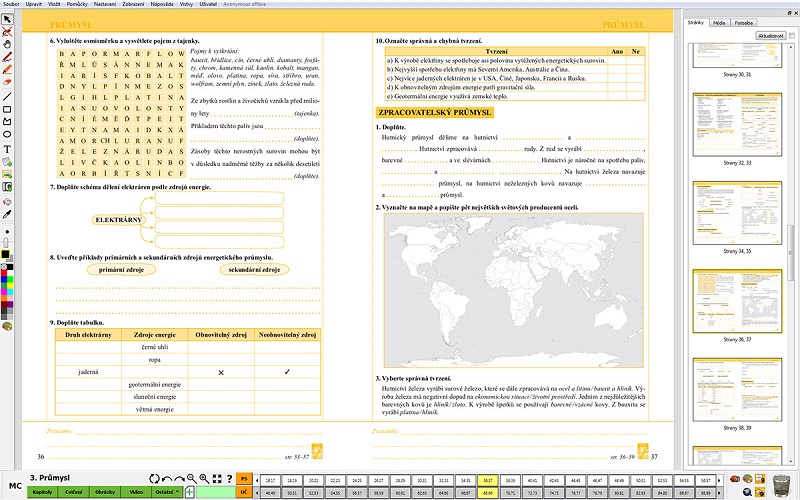Screen dimensions: 800x500
Task: Open the Soubor menu
Action: (11, 4)
